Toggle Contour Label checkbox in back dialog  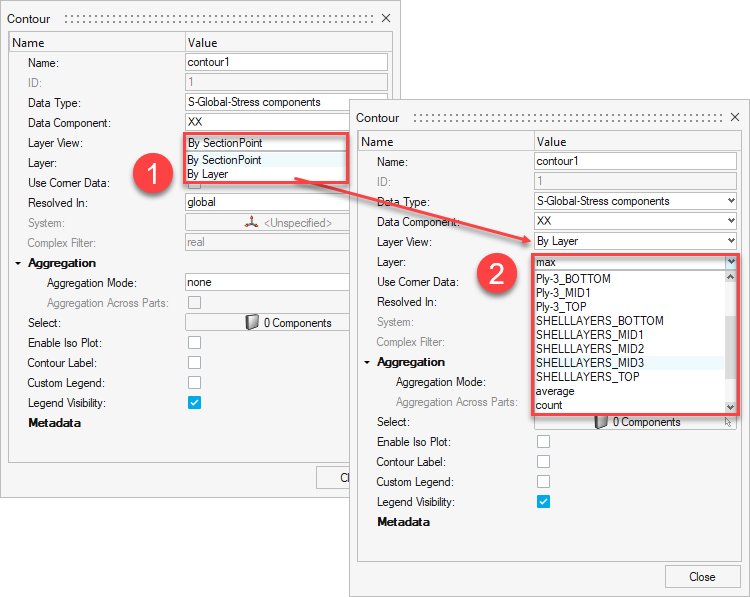coord(194,363)
